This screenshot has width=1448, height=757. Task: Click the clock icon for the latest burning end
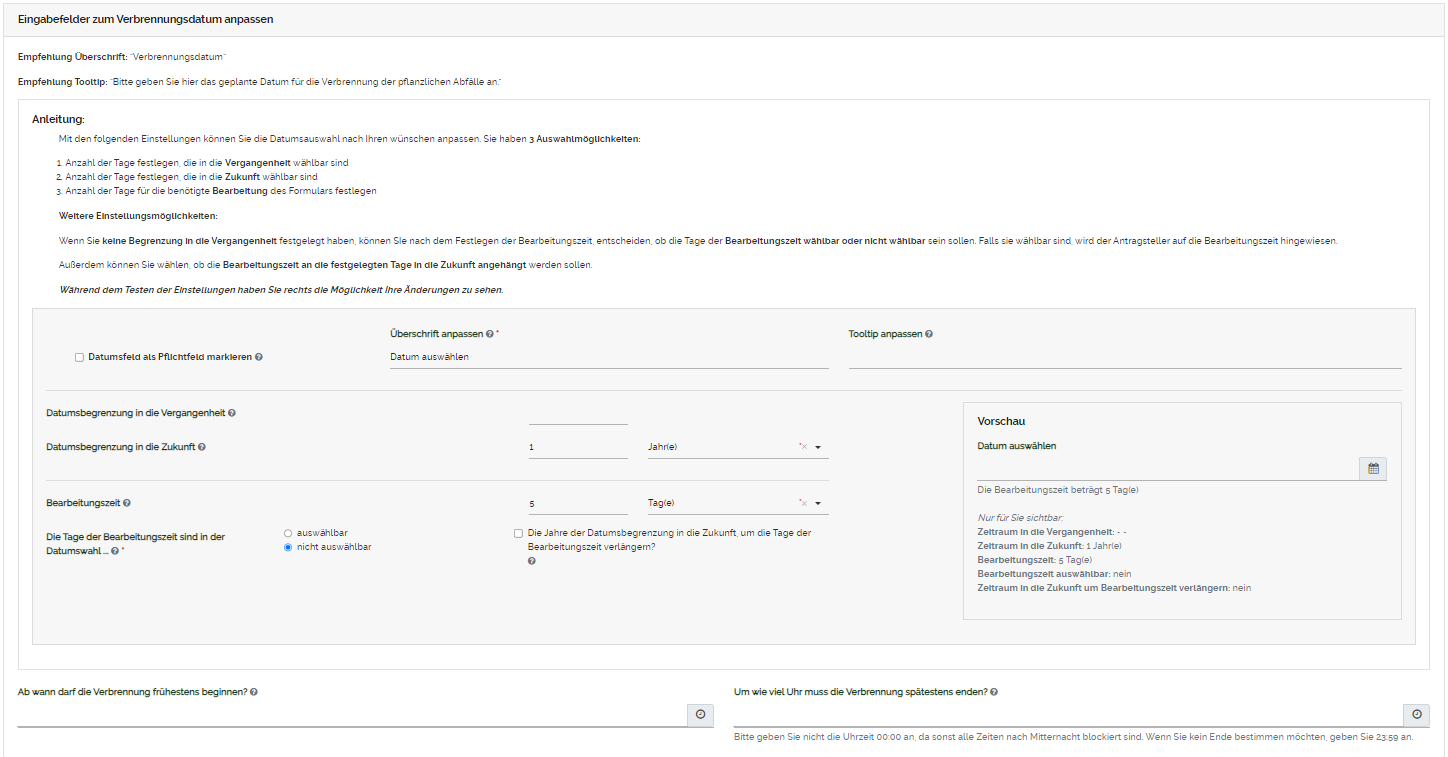[x=1416, y=714]
